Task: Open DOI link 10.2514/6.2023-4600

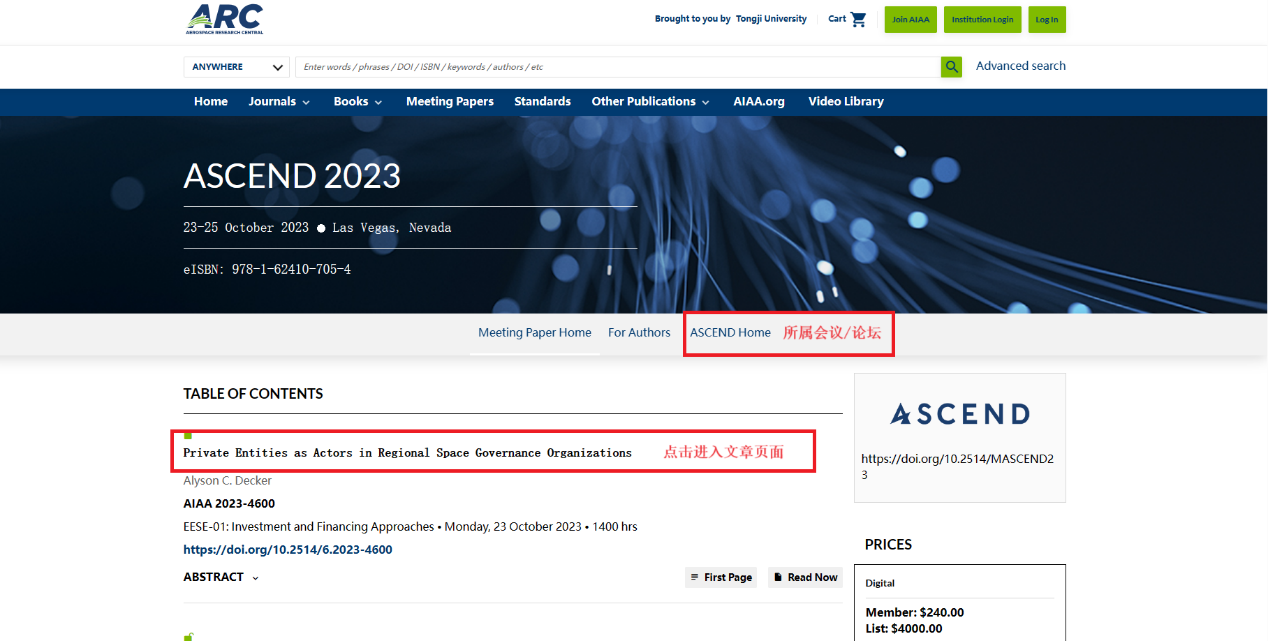Action: (x=288, y=550)
